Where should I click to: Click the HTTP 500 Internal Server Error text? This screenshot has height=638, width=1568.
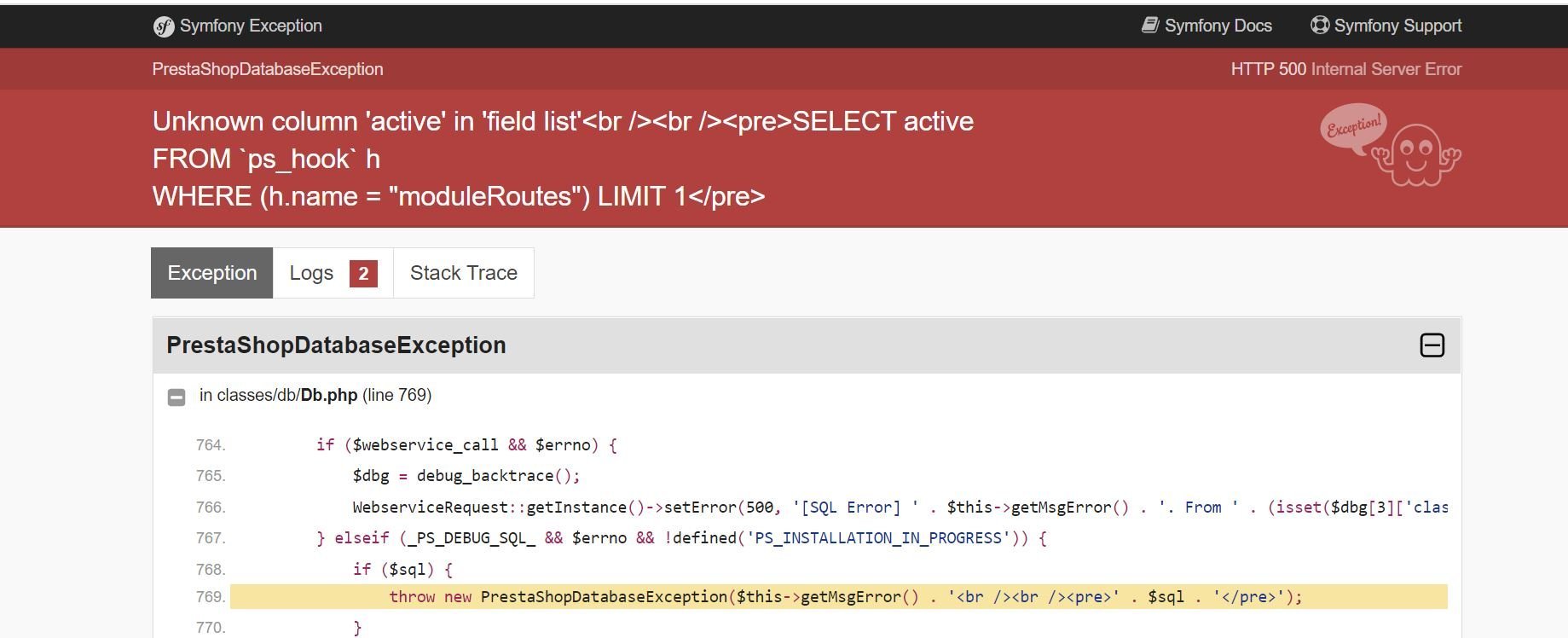[x=1346, y=69]
